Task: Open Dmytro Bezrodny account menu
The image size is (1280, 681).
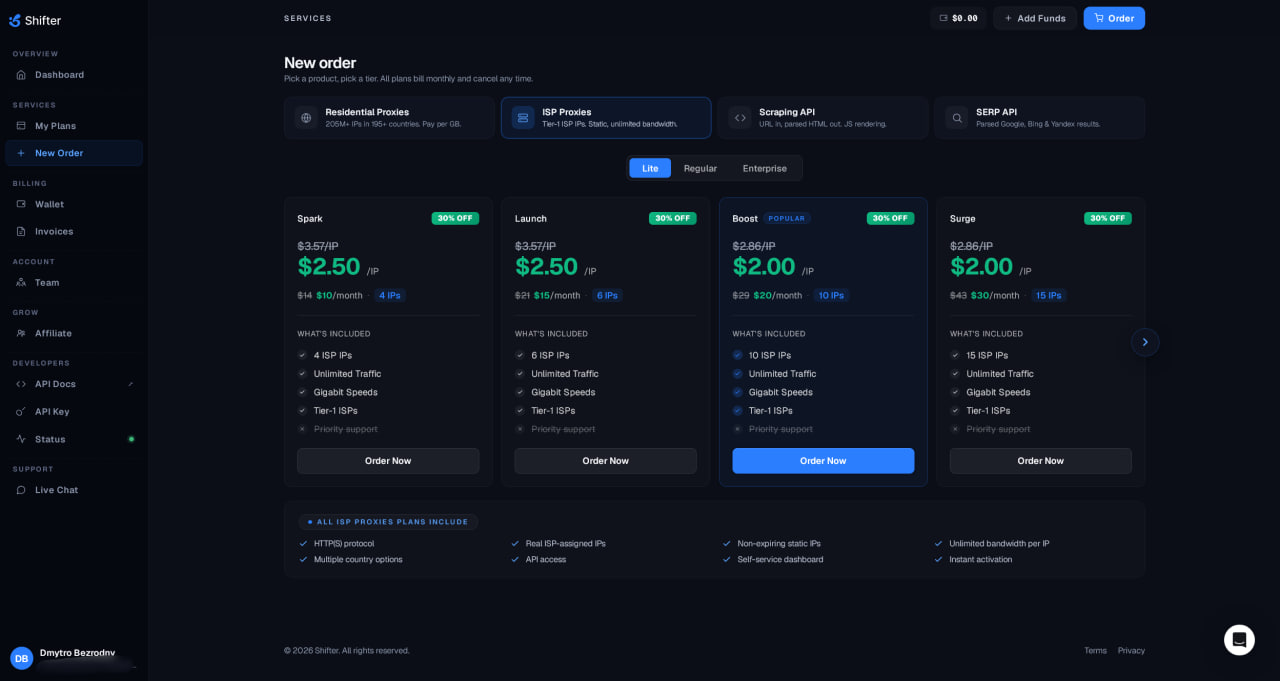Action: [72, 657]
